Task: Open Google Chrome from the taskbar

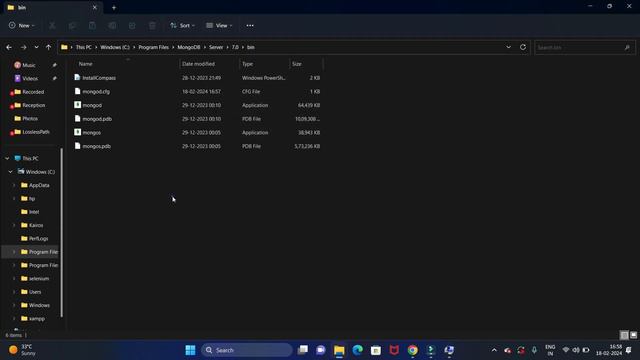Action: pos(413,350)
